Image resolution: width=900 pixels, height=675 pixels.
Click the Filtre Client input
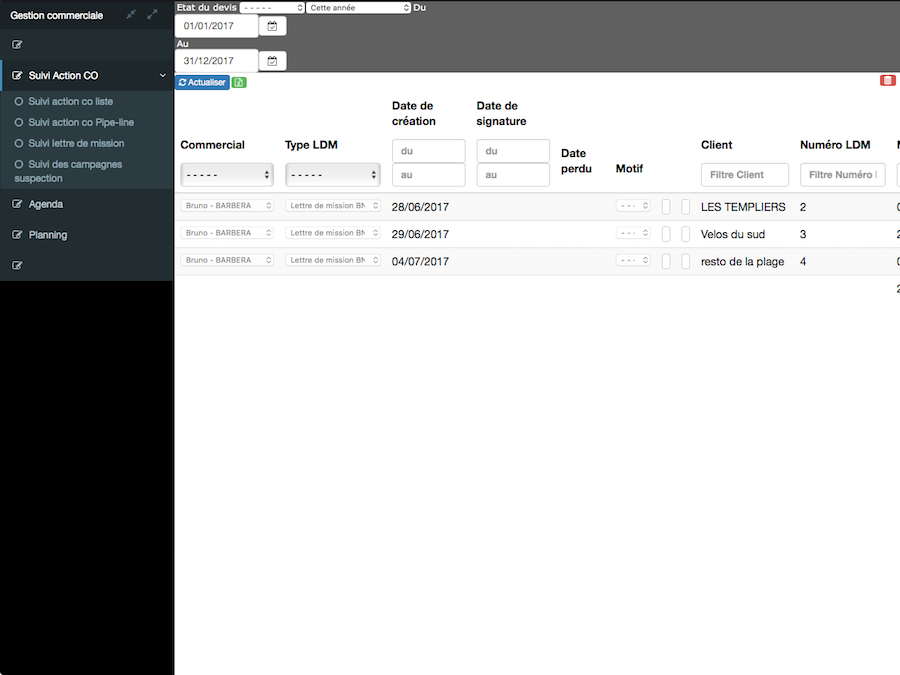pyautogui.click(x=745, y=174)
